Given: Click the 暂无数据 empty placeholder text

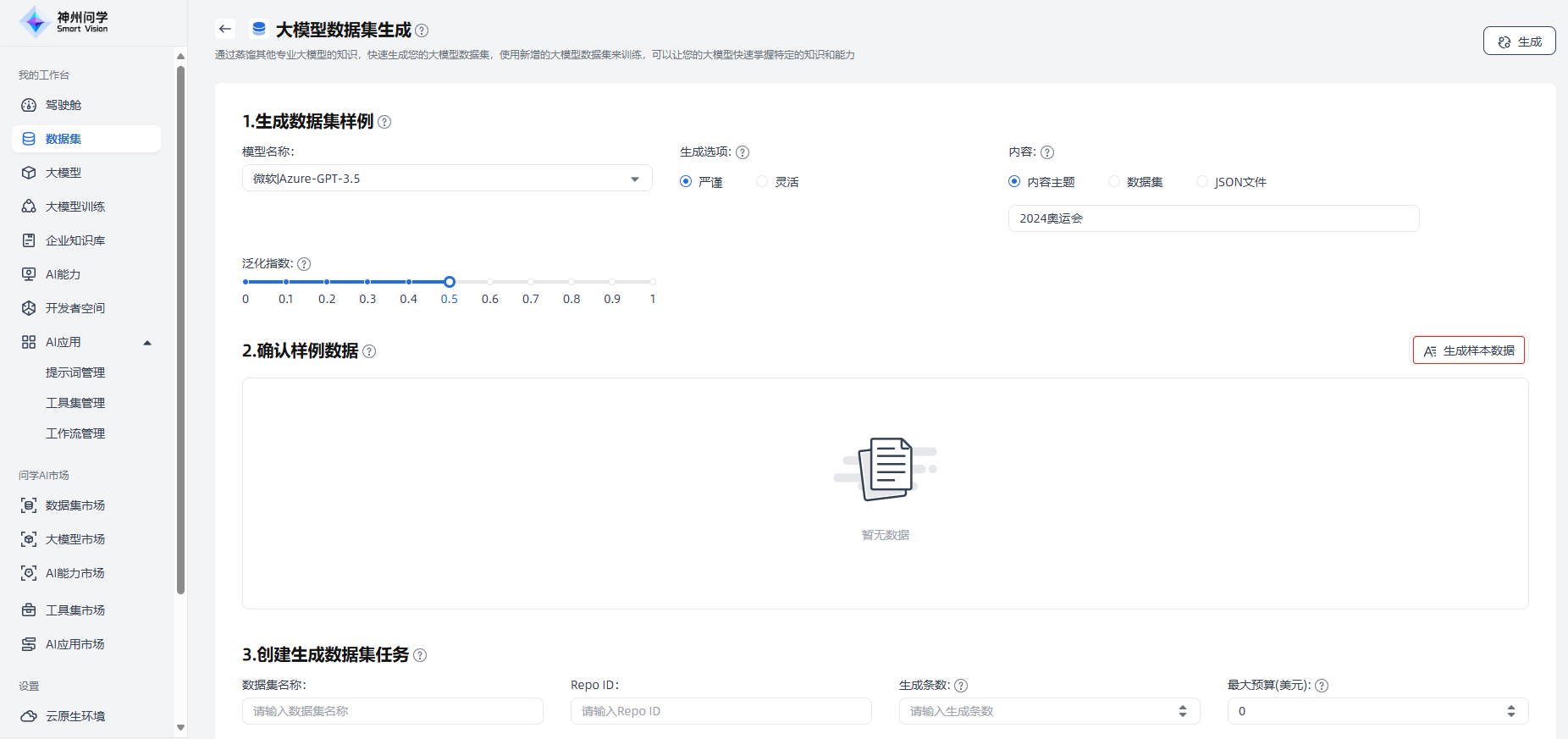Looking at the screenshot, I should [x=886, y=535].
